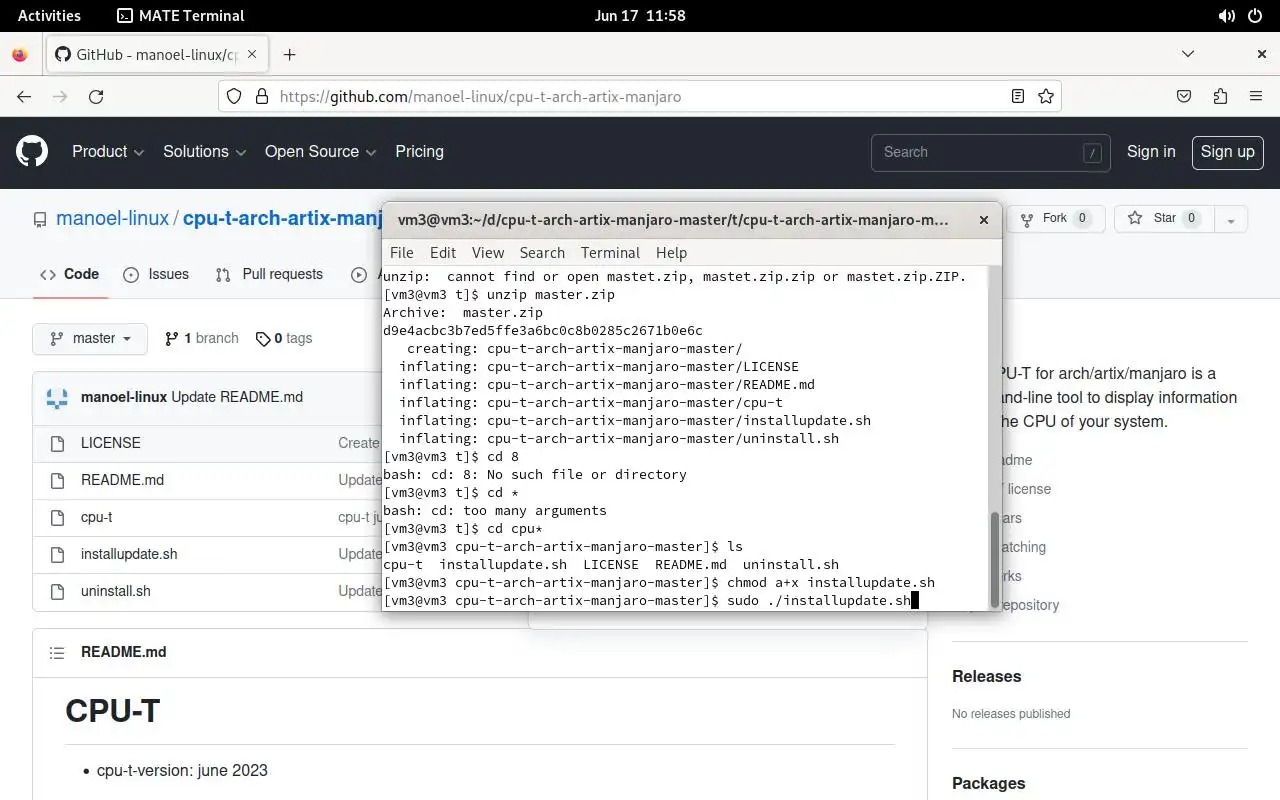Click the Pricing link
1280x800 pixels.
pos(419,152)
